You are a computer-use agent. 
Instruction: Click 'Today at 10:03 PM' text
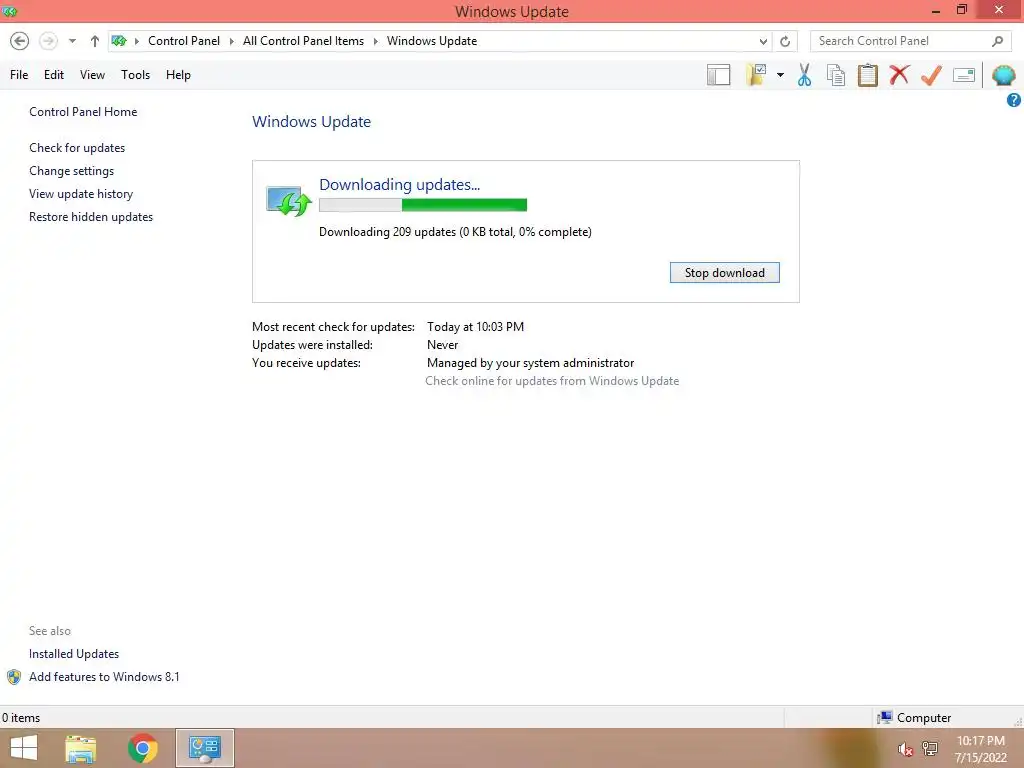click(475, 327)
